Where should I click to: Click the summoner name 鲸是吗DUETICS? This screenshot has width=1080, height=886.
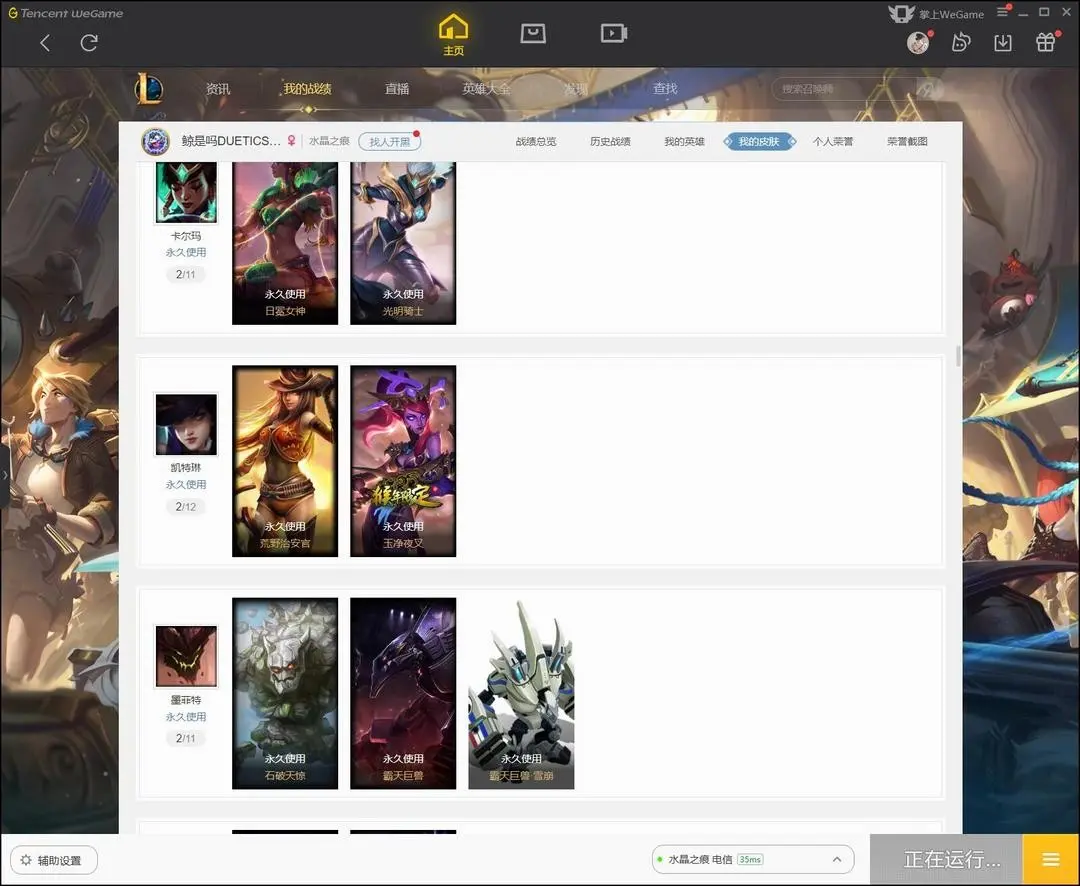coord(231,141)
